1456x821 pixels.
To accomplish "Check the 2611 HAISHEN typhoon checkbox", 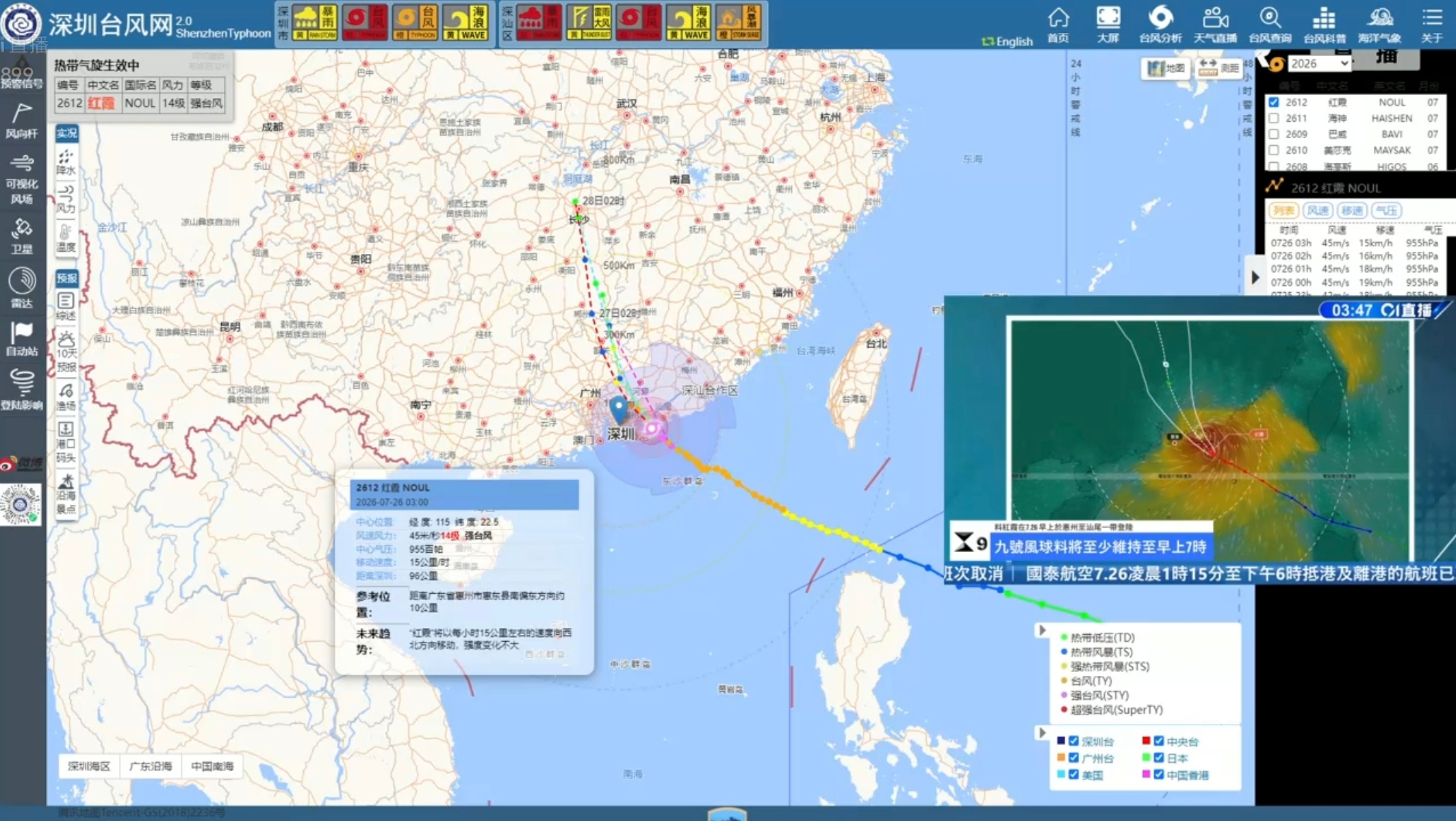I will [x=1274, y=118].
